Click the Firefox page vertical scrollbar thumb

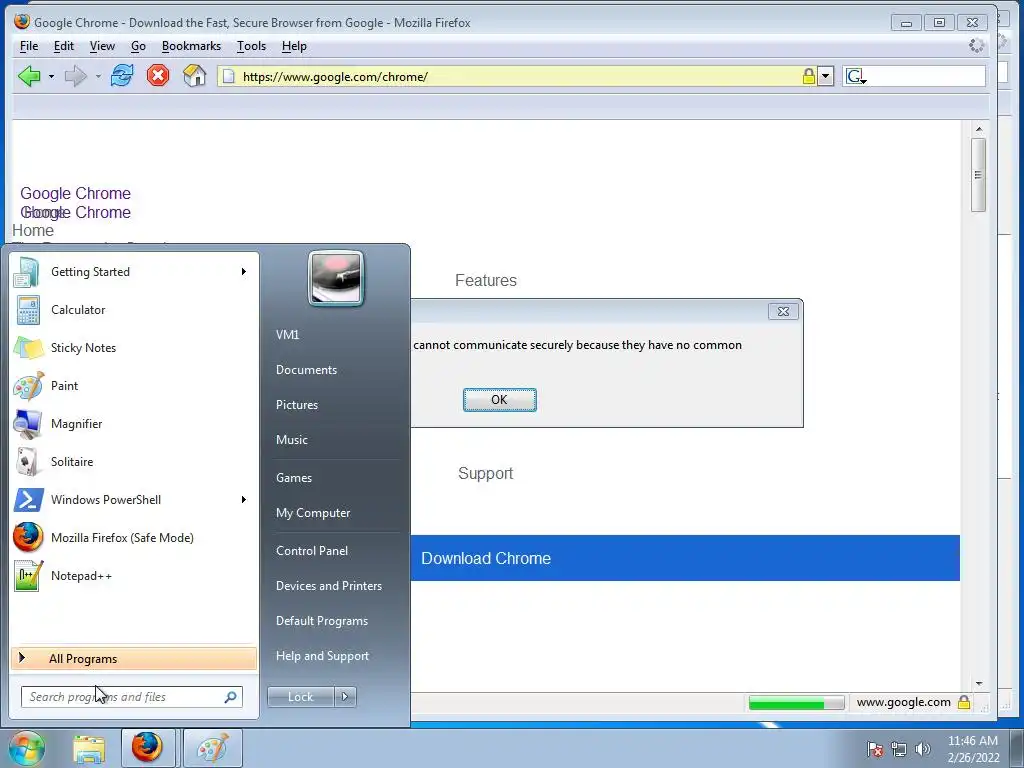pyautogui.click(x=978, y=175)
